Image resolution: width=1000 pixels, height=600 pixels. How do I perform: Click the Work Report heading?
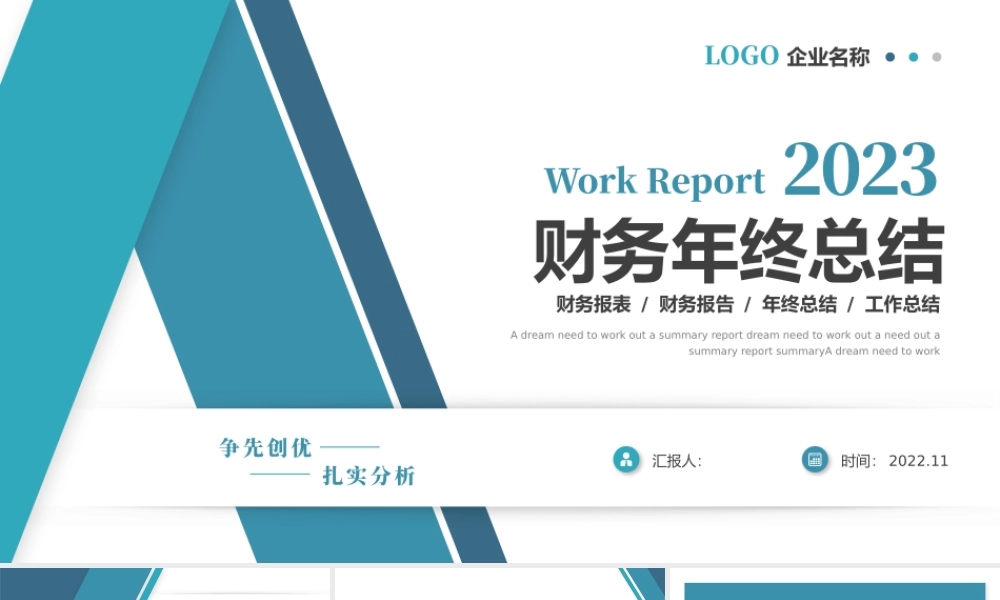[654, 180]
